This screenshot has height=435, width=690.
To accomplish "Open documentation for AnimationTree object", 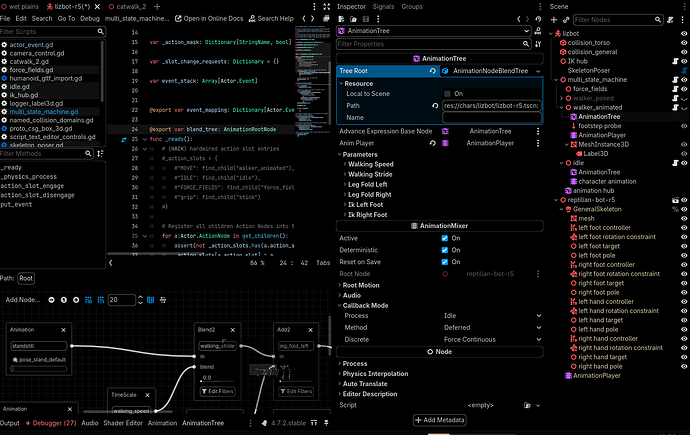I will [x=538, y=31].
